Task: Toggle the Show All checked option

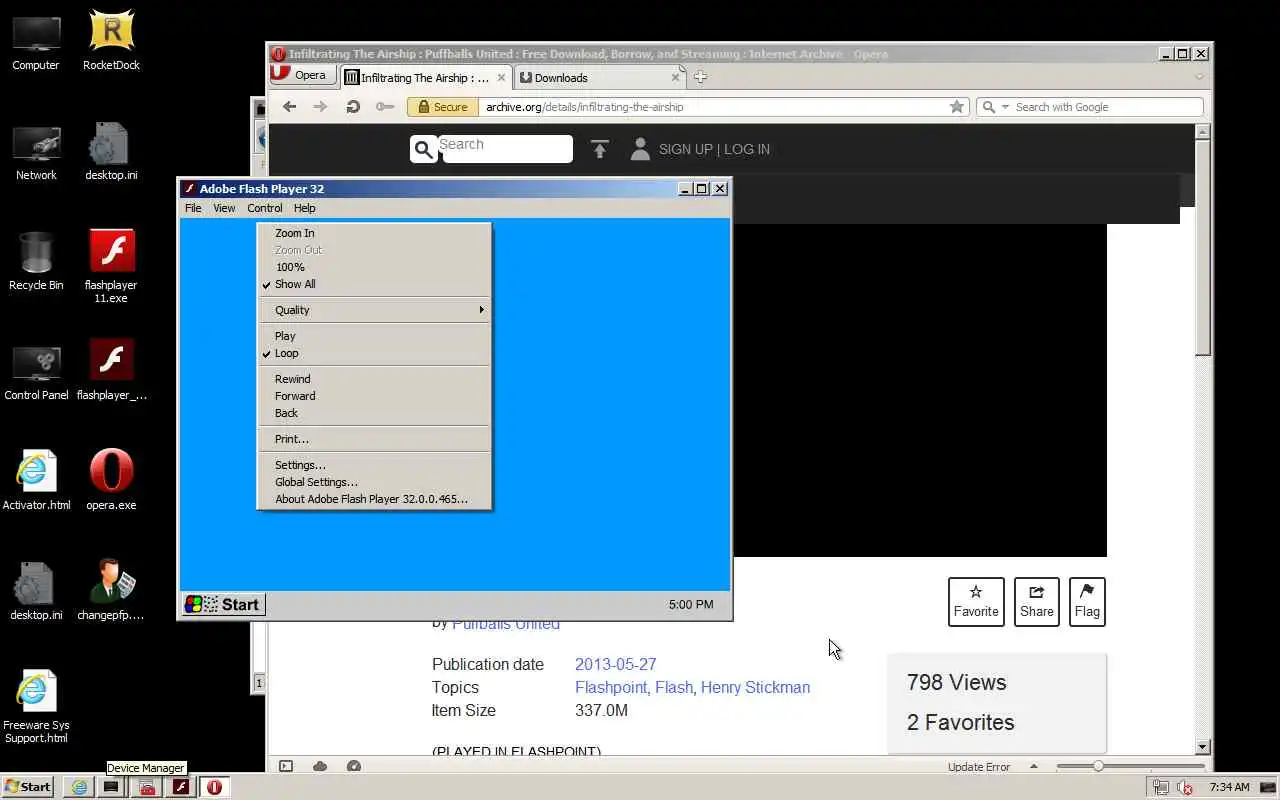Action: (x=373, y=284)
